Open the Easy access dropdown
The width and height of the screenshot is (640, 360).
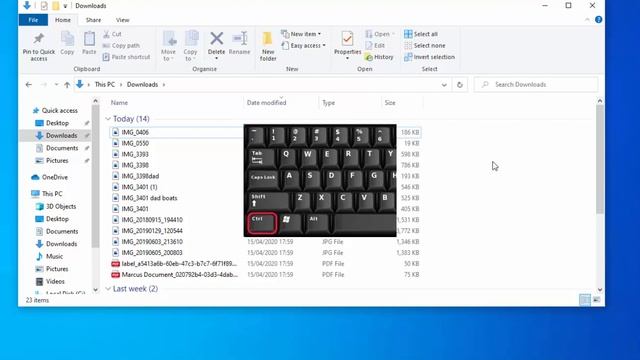(x=303, y=46)
